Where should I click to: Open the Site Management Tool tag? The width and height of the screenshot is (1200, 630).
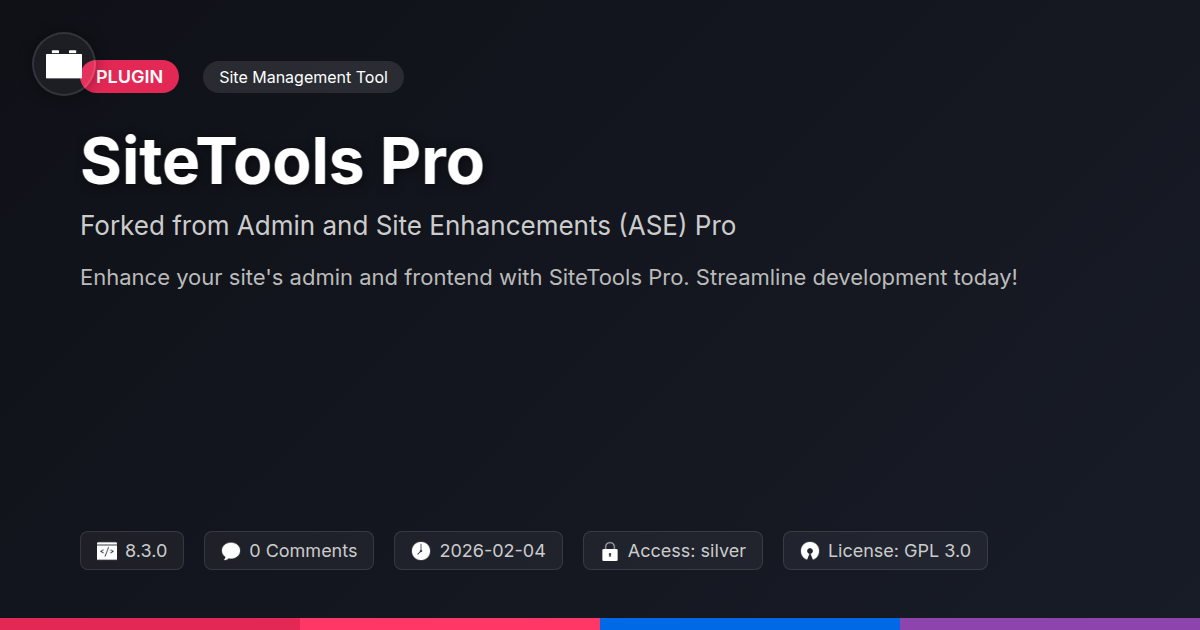pos(303,77)
